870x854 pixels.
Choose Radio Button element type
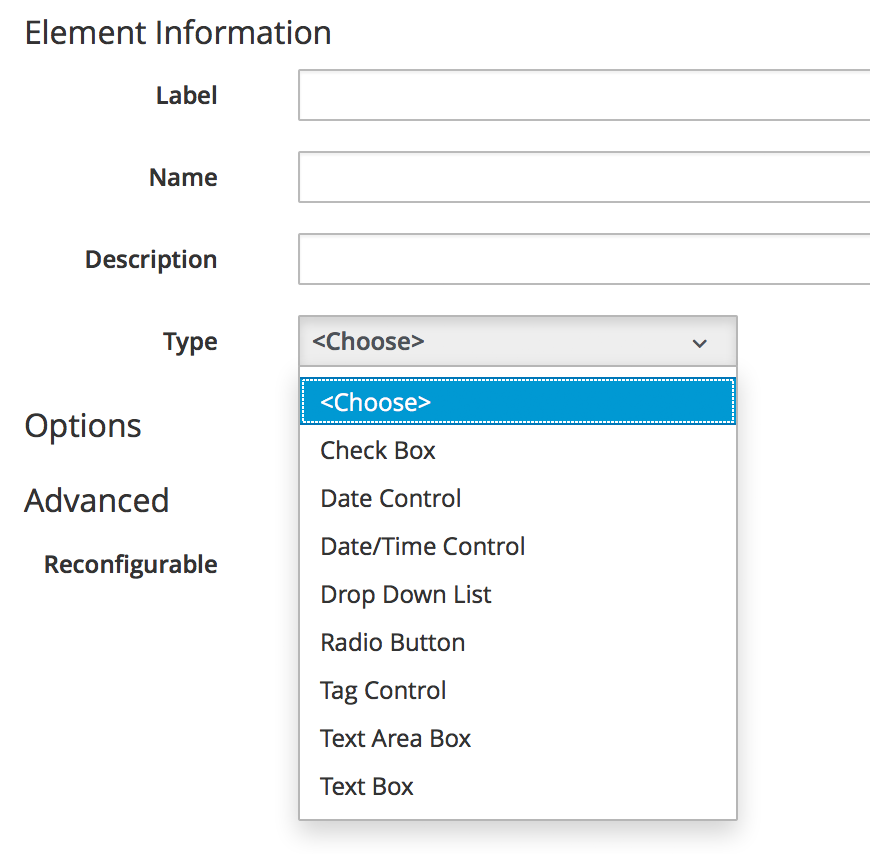pos(392,642)
